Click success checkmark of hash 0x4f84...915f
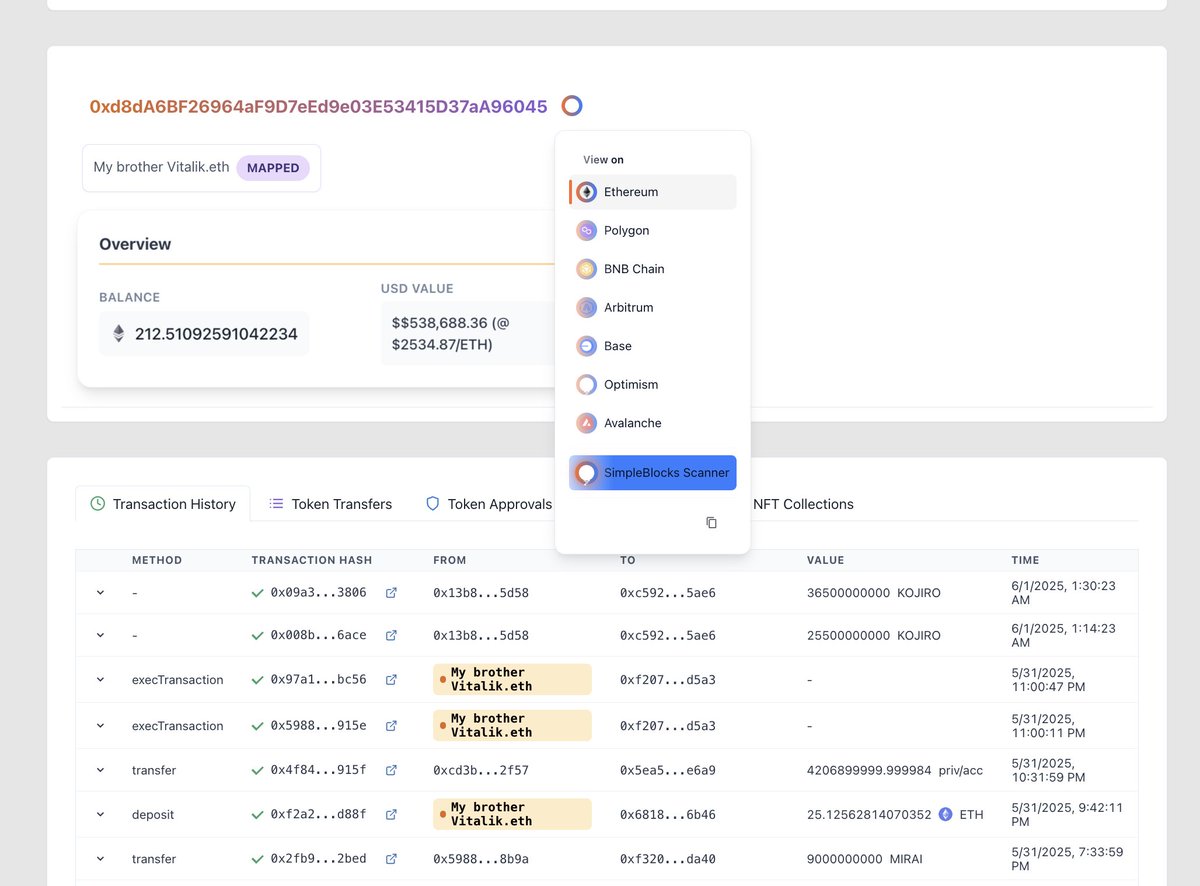1200x886 pixels. click(x=258, y=770)
